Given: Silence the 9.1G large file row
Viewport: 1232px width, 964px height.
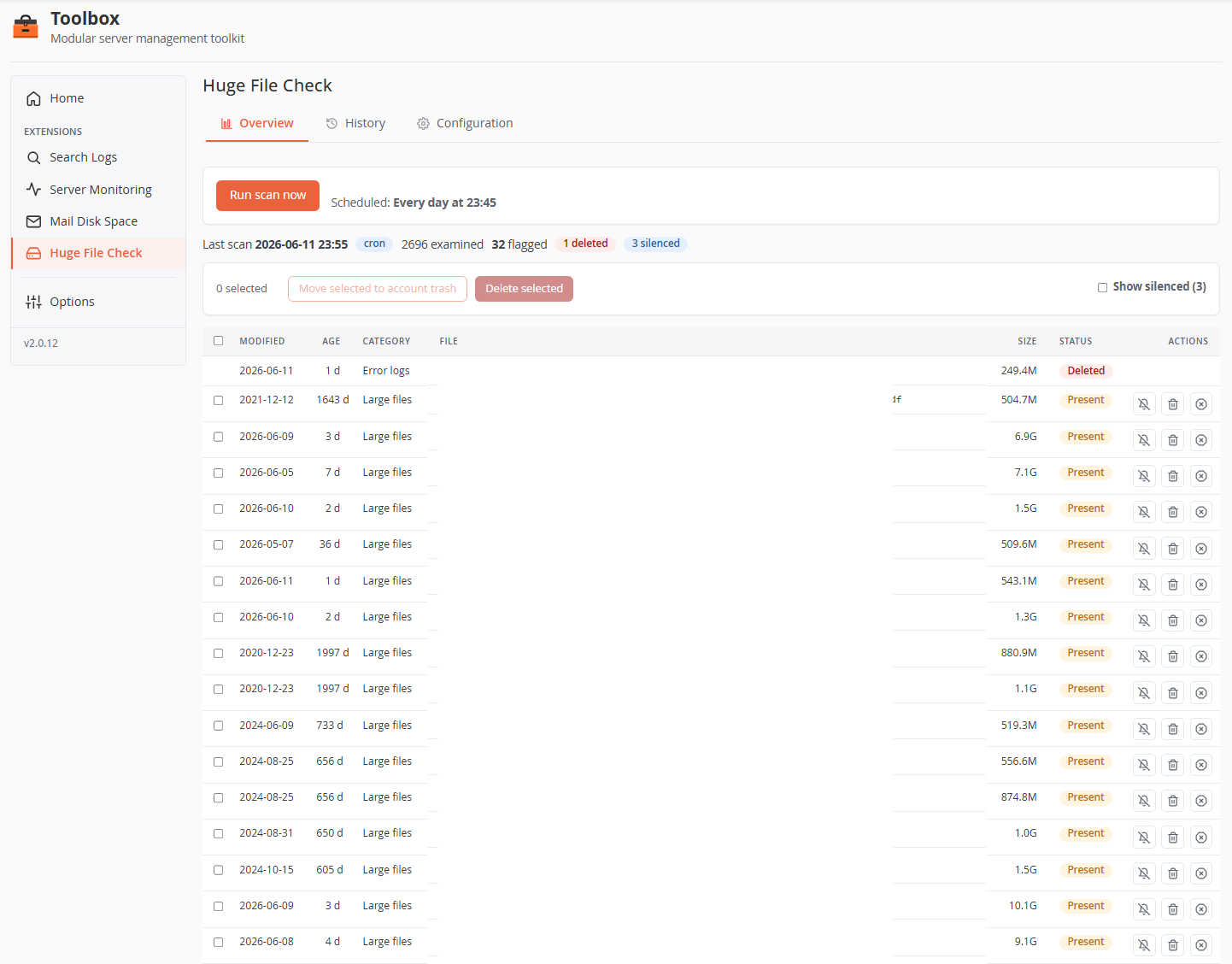Looking at the screenshot, I should pyautogui.click(x=1144, y=945).
